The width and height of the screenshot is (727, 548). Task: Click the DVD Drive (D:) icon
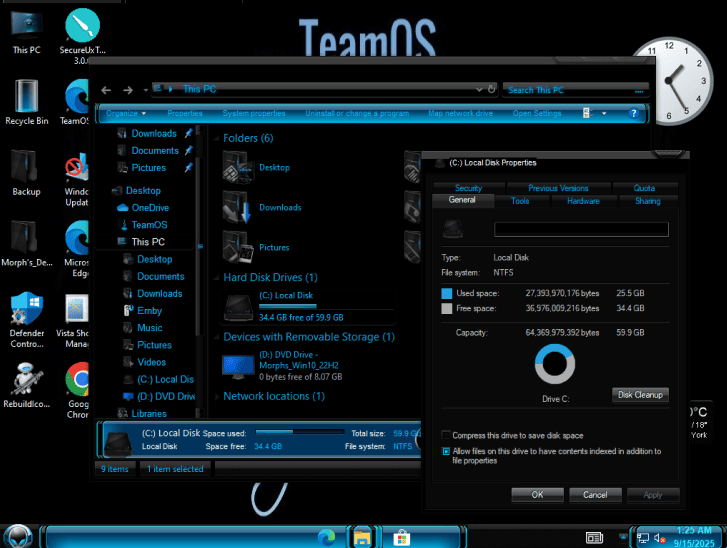click(237, 366)
